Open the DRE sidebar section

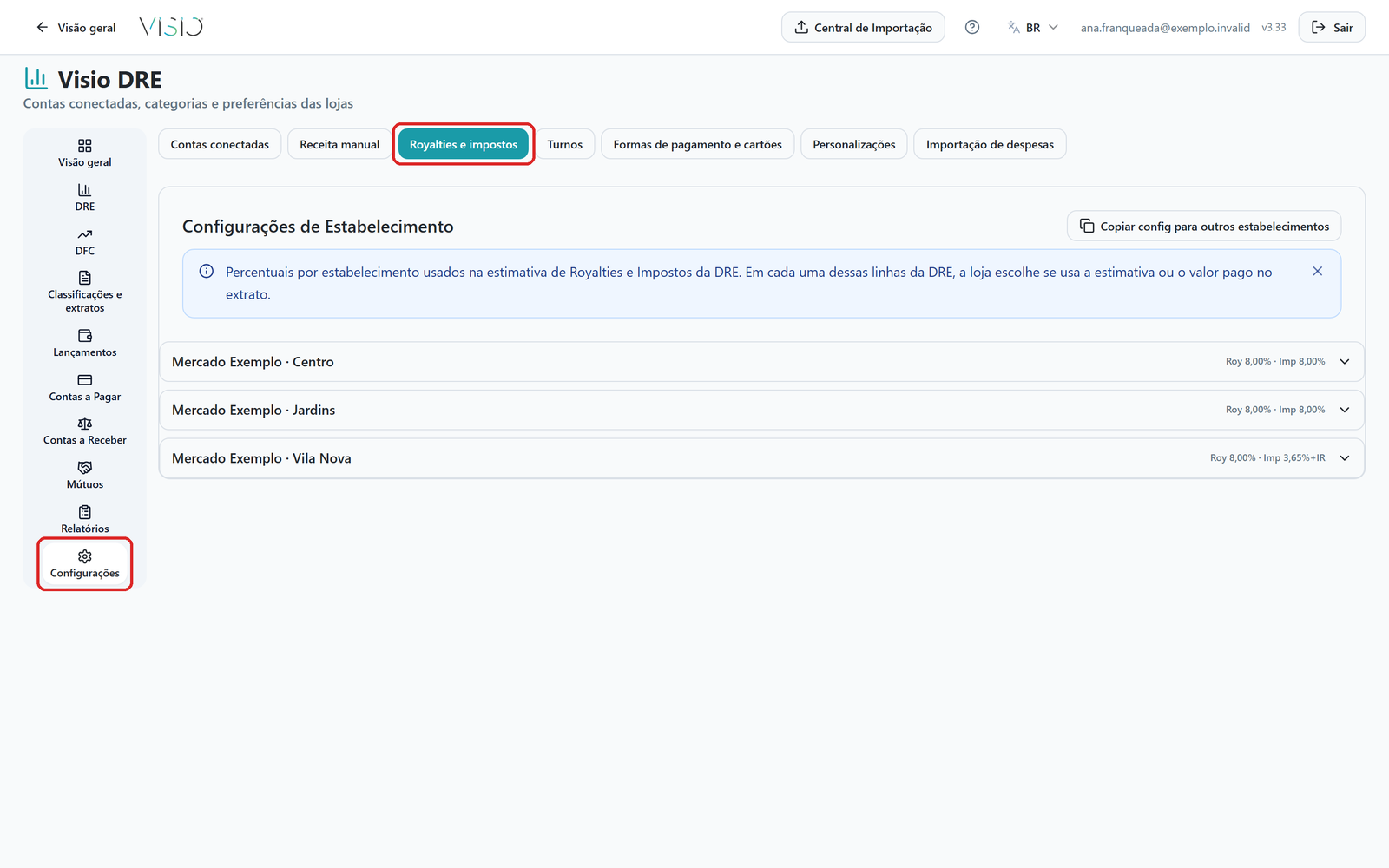(x=84, y=198)
